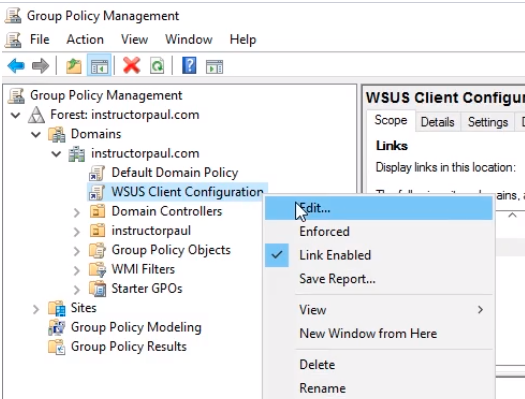The image size is (525, 399).
Task: Click the Group Policy Results icon
Action: point(57,347)
